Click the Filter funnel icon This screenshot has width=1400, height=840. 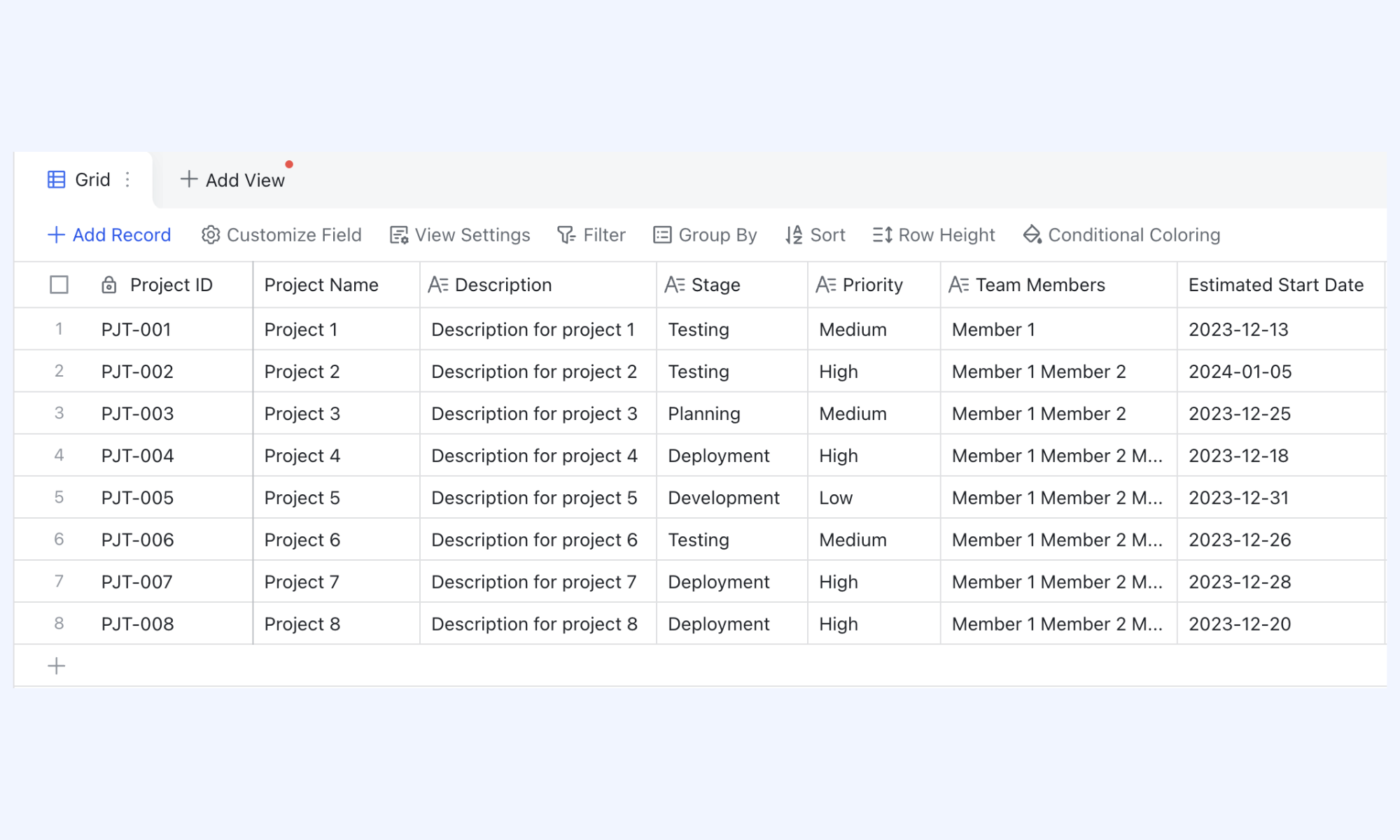point(566,235)
